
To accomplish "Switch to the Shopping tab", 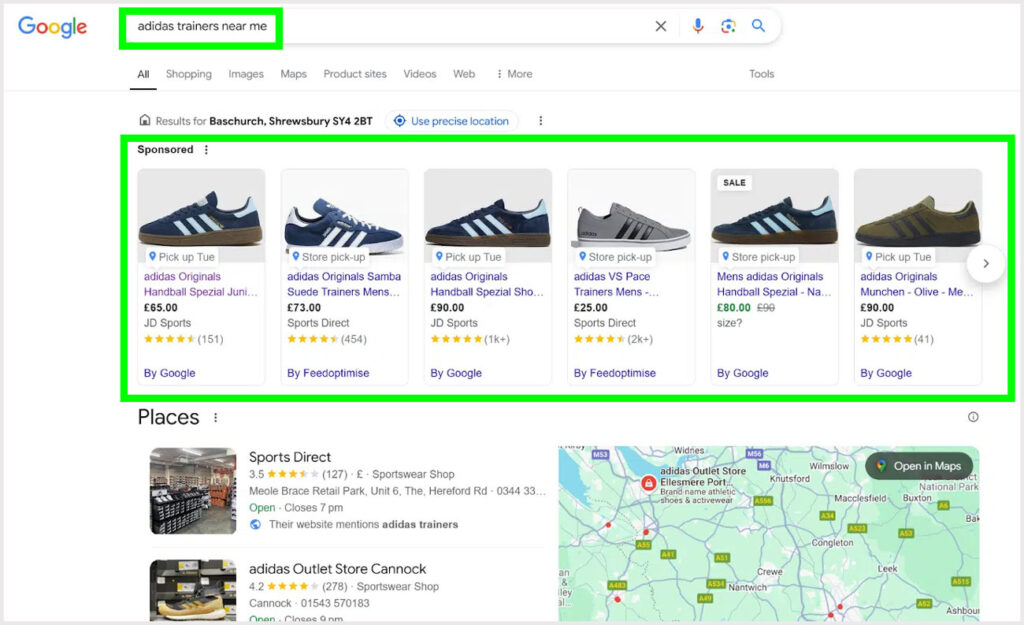I will coord(188,74).
